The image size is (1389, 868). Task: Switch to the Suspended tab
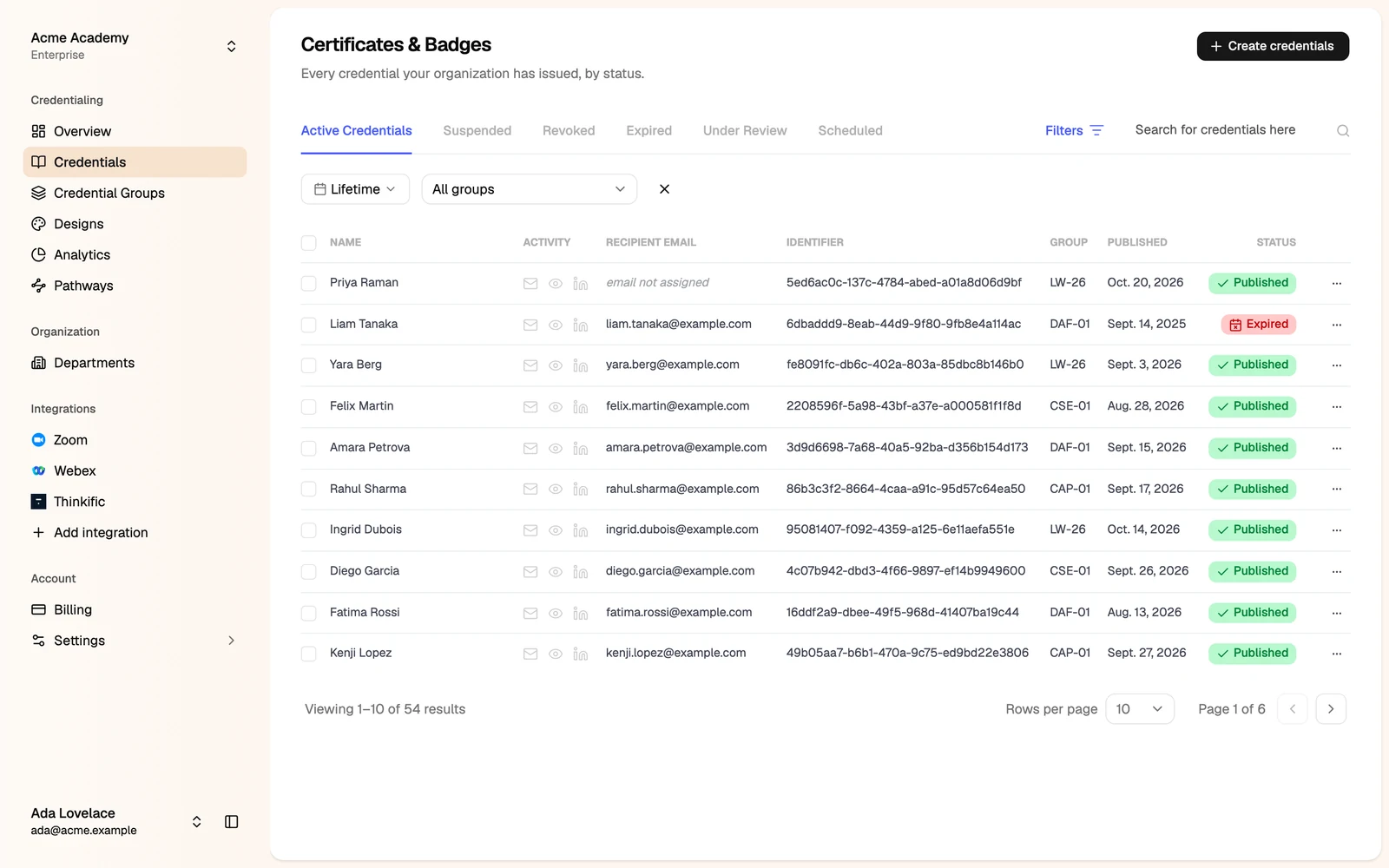[477, 131]
